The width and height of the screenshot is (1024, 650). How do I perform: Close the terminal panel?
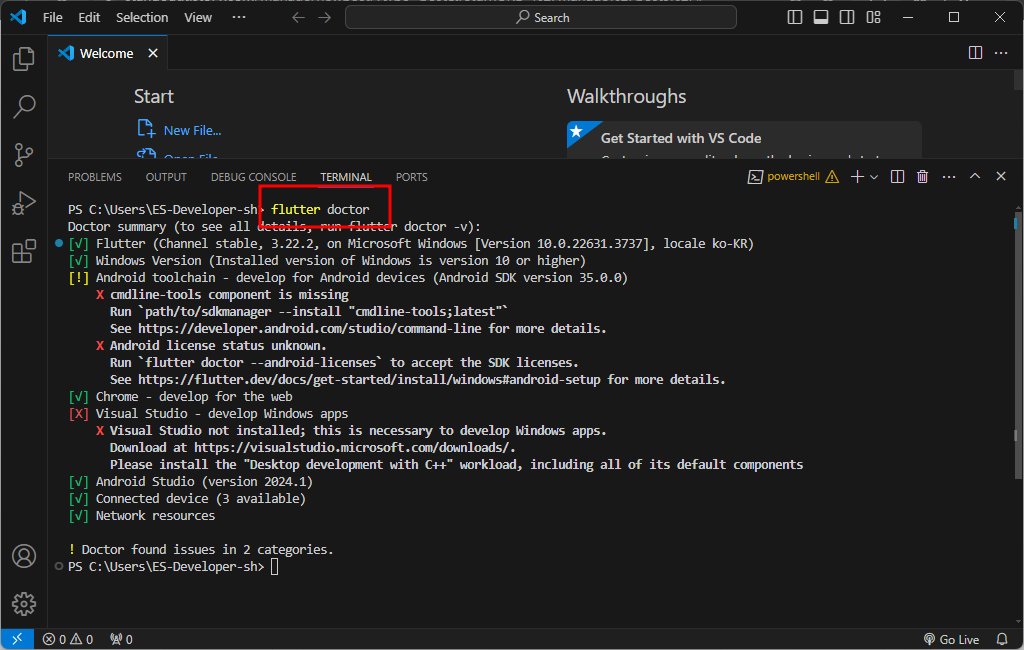1000,176
